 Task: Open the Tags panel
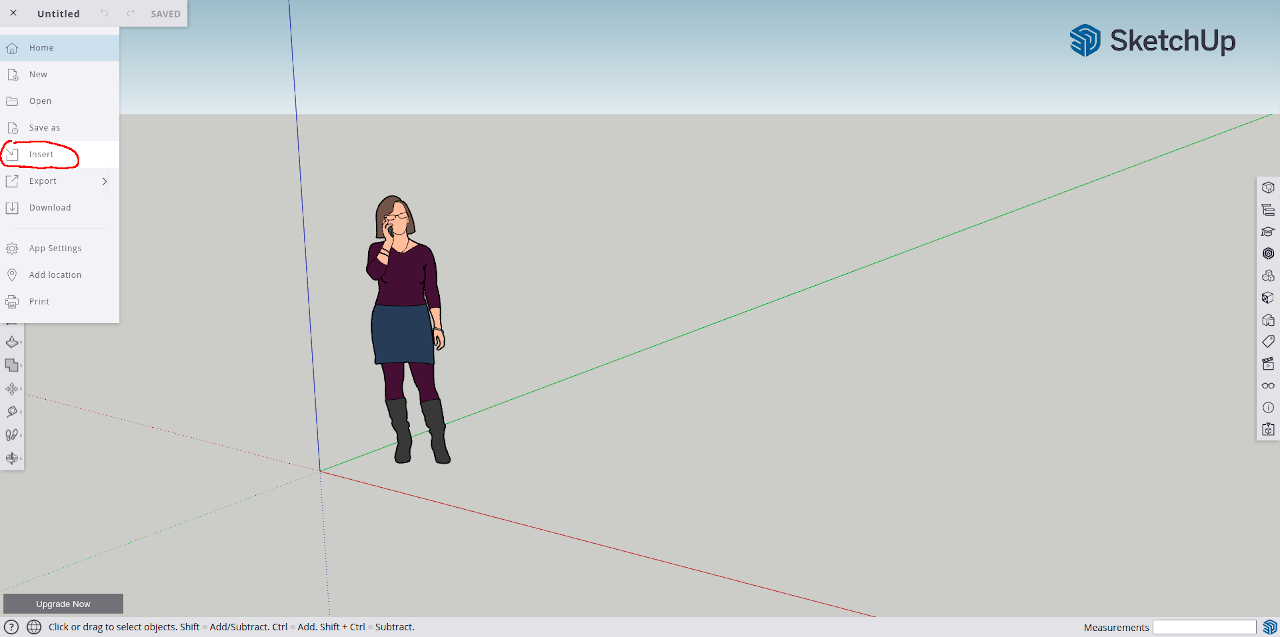coord(1268,341)
